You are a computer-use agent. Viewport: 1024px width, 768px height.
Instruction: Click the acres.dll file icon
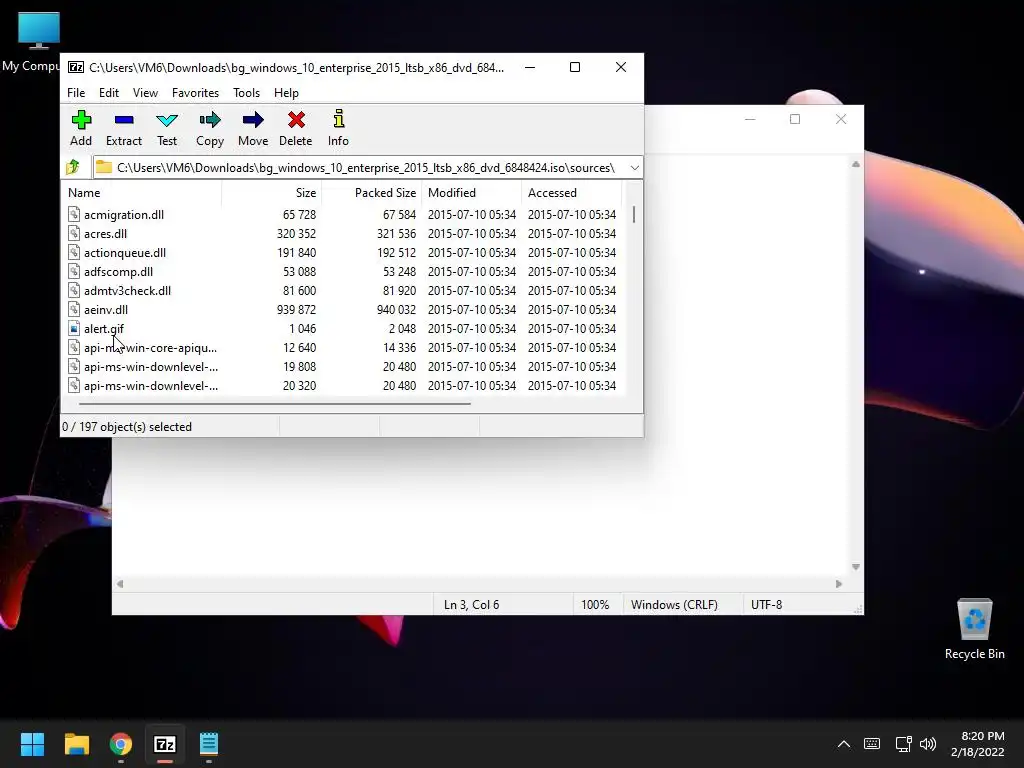[74, 233]
